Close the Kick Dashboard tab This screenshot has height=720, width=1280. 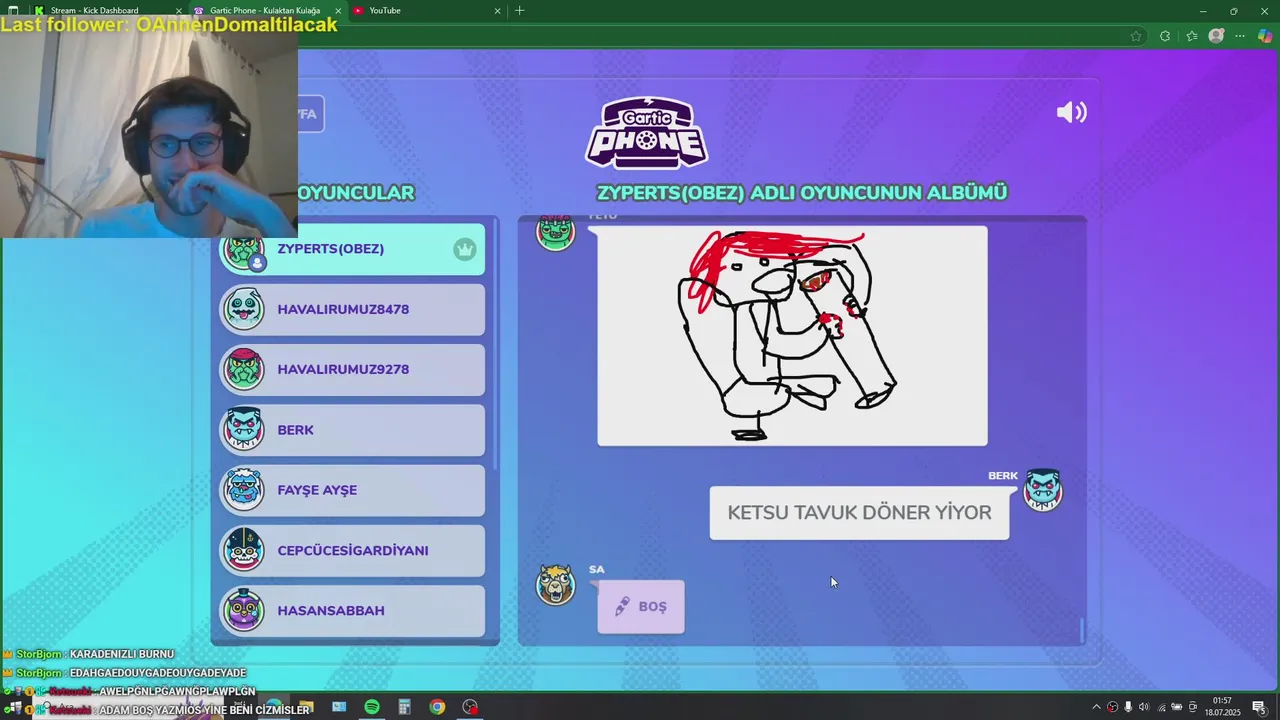(x=179, y=11)
